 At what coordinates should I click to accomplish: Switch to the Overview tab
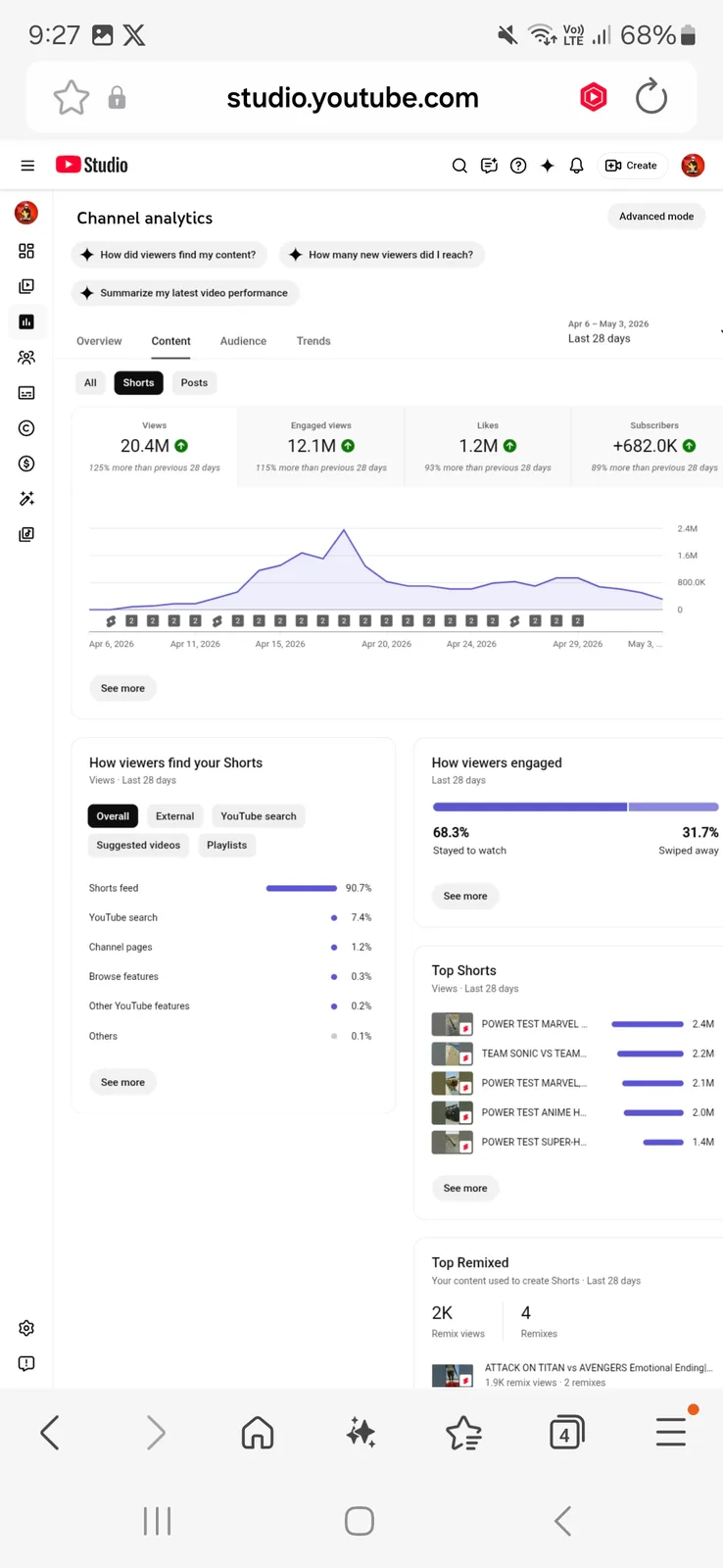(99, 341)
